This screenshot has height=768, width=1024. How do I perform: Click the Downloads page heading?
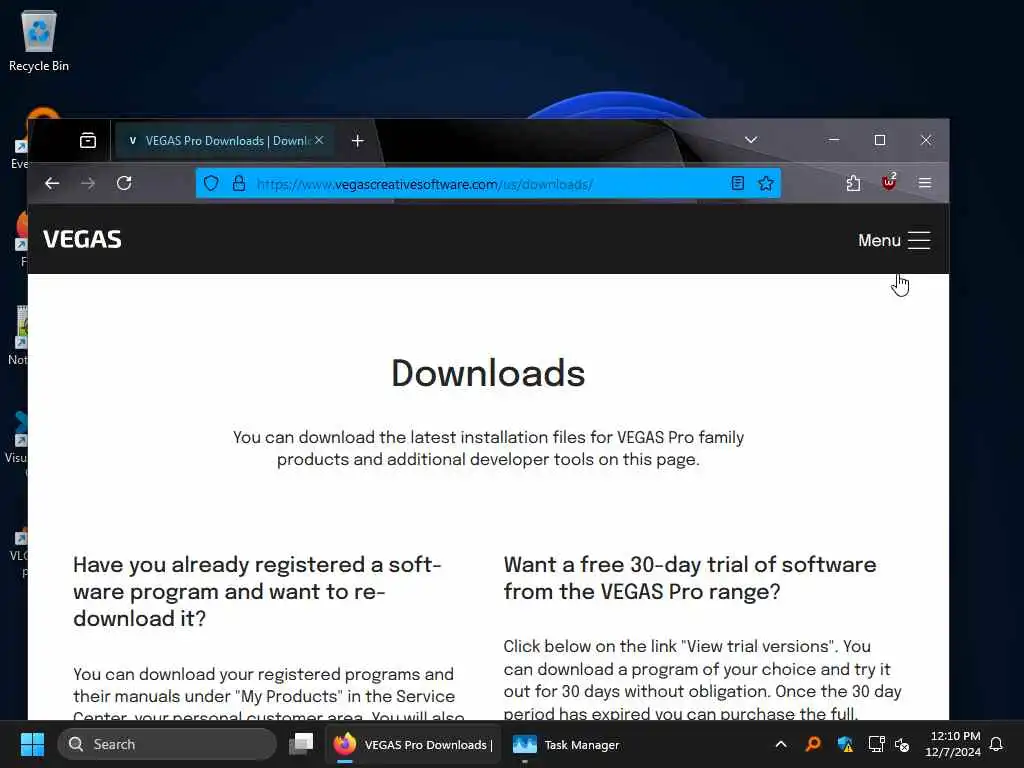click(488, 374)
